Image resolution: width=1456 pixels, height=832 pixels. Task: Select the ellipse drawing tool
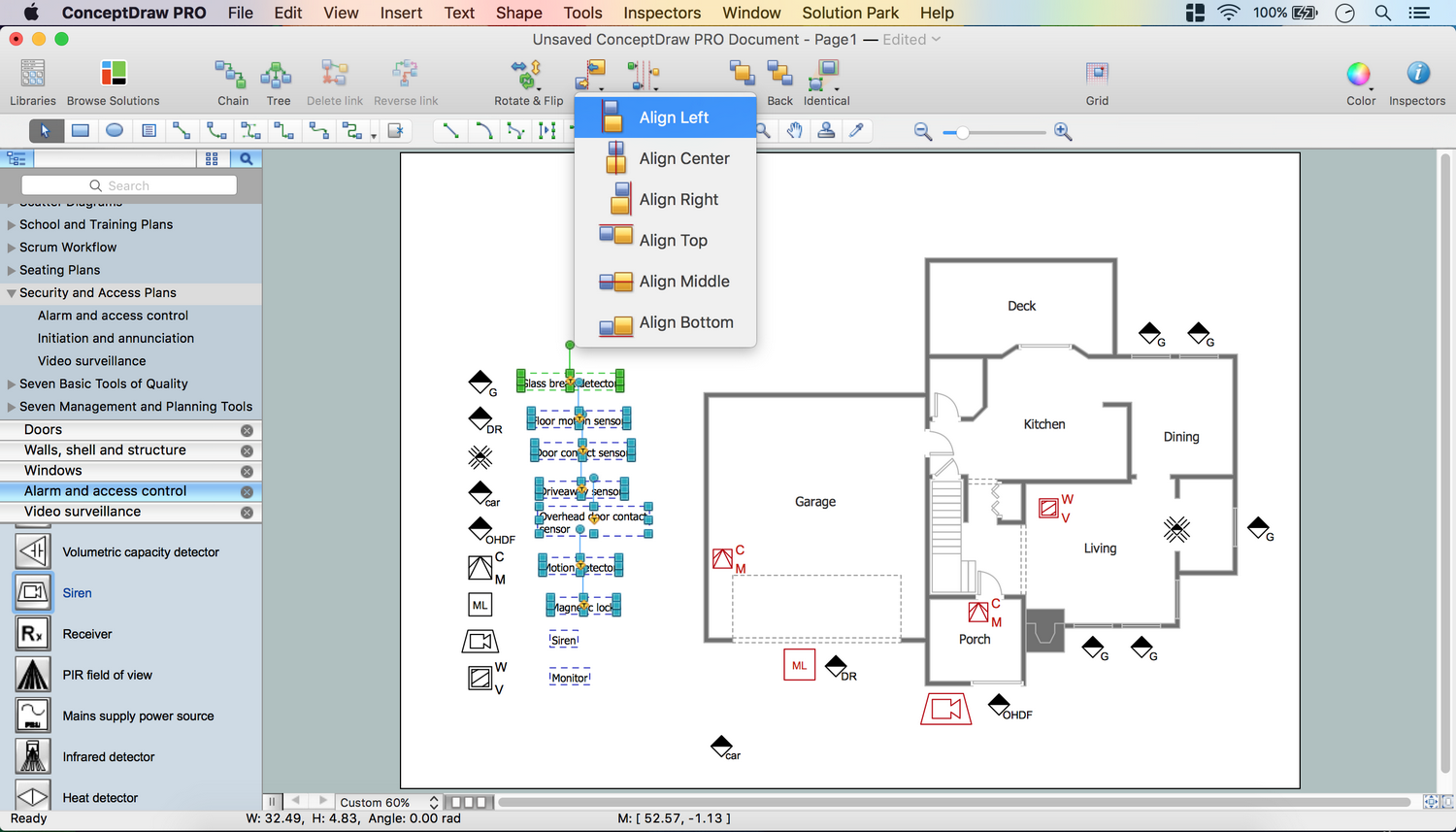(x=115, y=131)
